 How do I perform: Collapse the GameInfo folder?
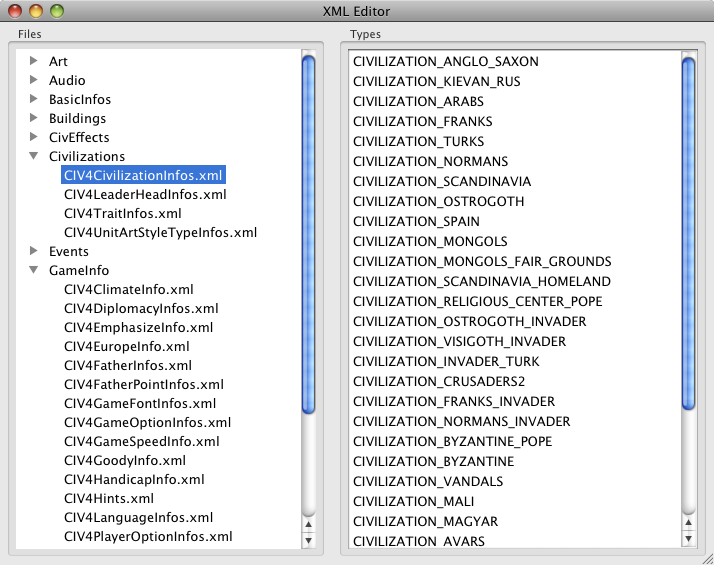33,270
